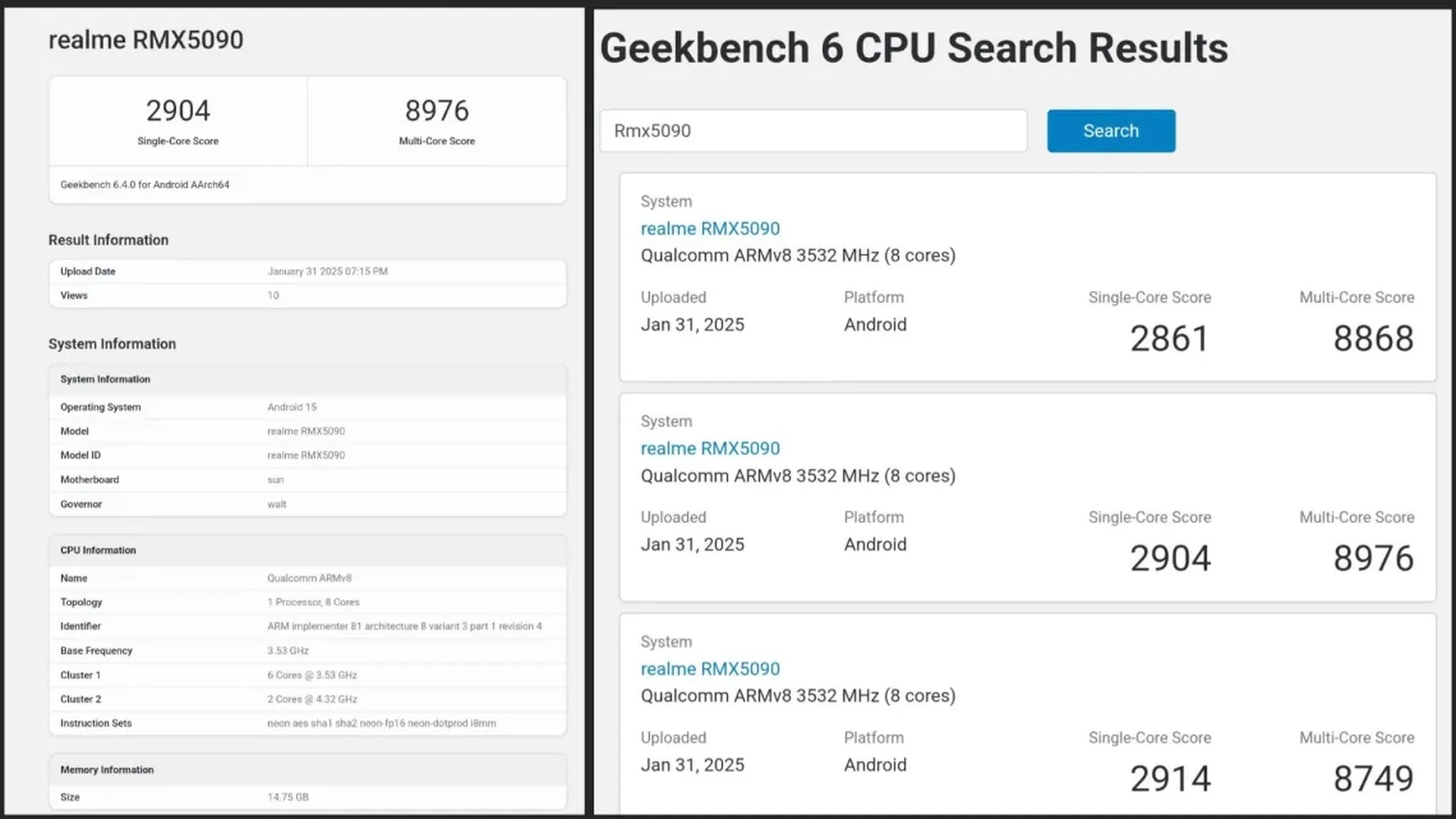Viewport: 1456px width, 819px height.
Task: Click the 2904 single-core score on left panel
Action: 178,111
